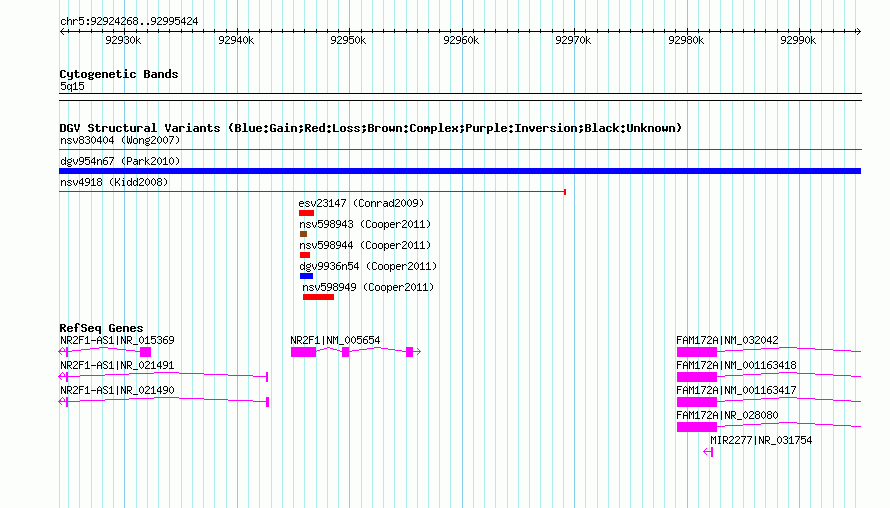Open the FAM172A|NR_028080 gene label
The height and width of the screenshot is (508, 890).
click(x=727, y=415)
